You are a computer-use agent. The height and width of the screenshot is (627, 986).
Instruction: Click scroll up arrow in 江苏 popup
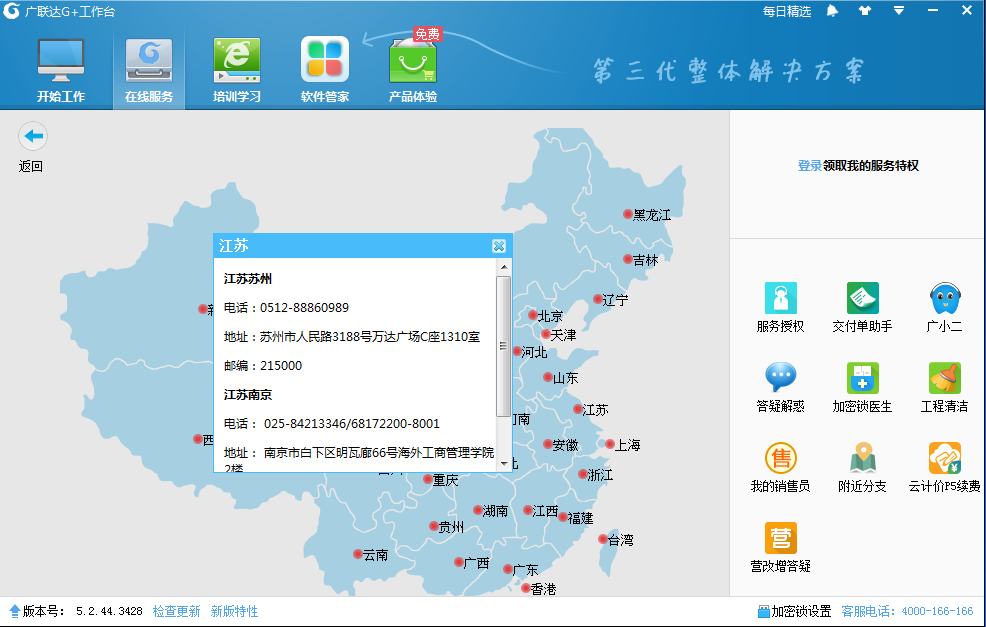coord(504,267)
